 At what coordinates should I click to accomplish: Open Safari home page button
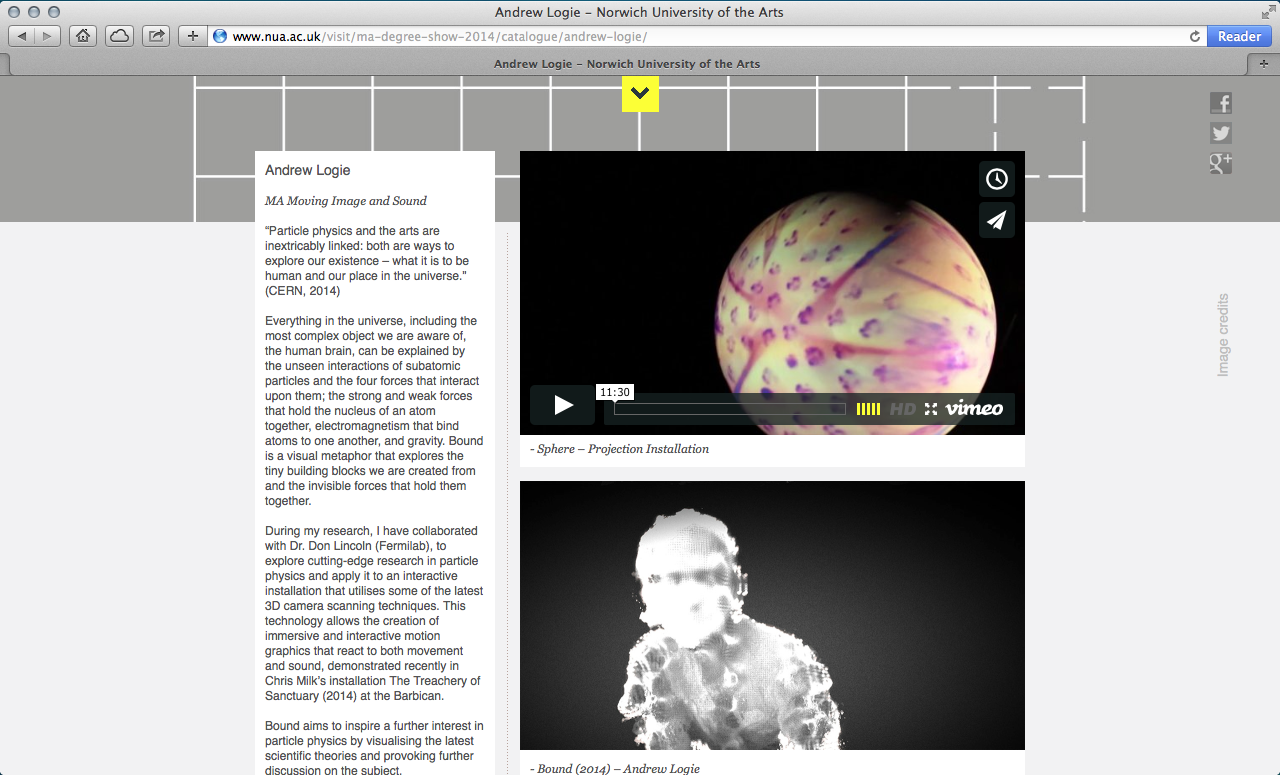point(83,36)
